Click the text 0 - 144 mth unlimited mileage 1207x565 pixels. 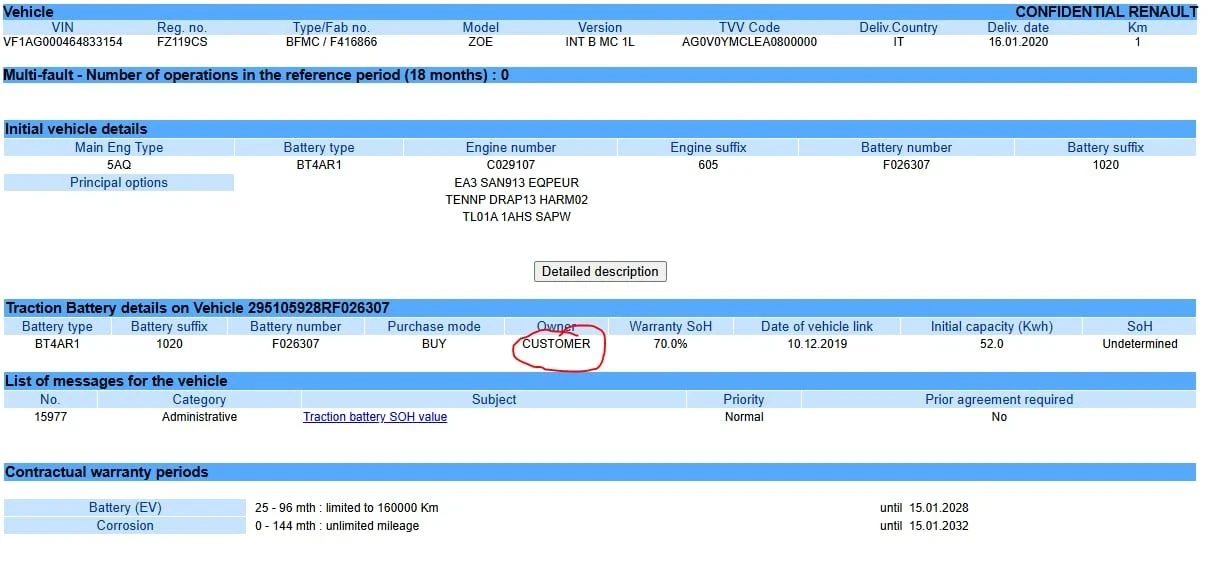[x=337, y=526]
